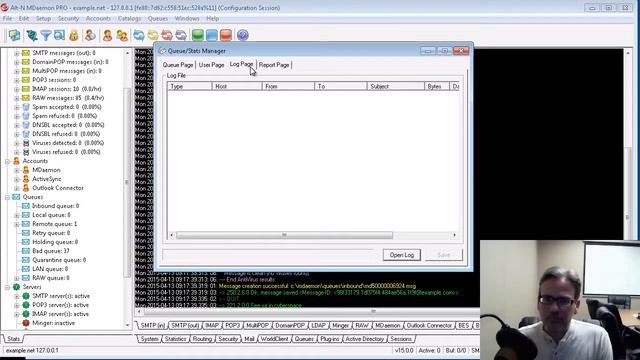640x360 pixels.
Task: Click the Queue/Stats Manager title bar icon
Action: pyautogui.click(x=162, y=51)
